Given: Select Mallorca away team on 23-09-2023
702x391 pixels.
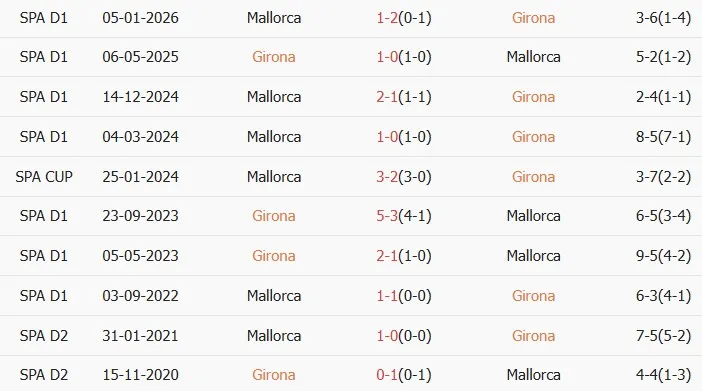Looking at the screenshot, I should (x=533, y=216).
